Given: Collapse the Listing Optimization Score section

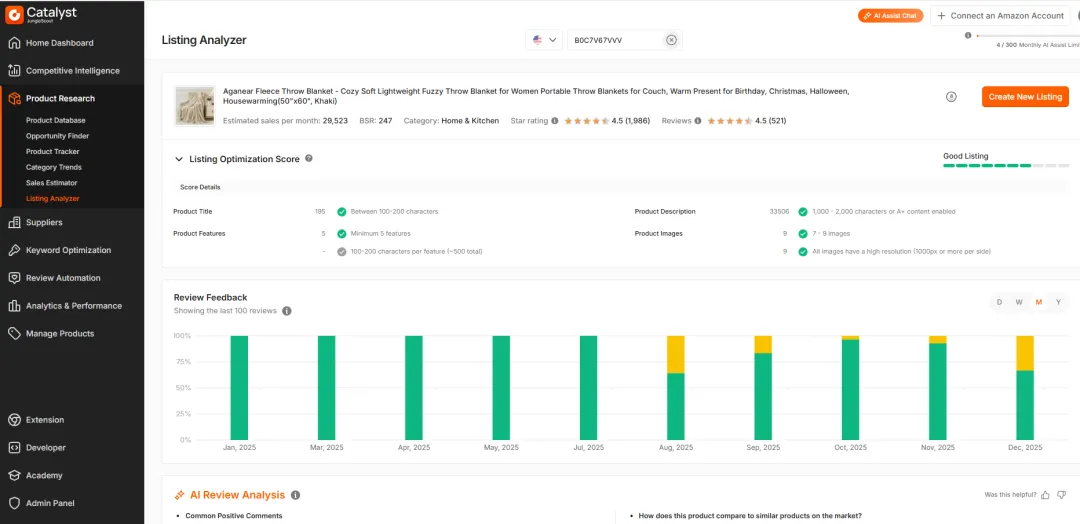Looking at the screenshot, I should click(x=179, y=159).
